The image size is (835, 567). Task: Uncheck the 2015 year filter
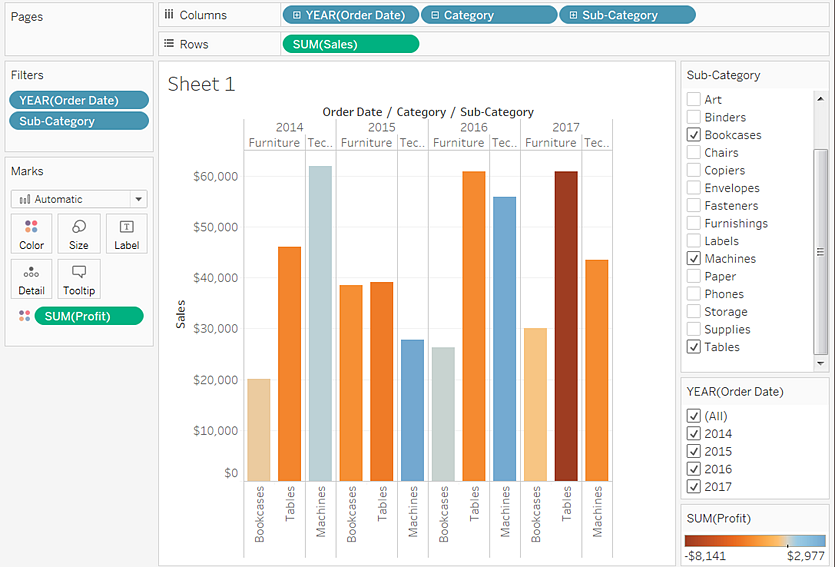[694, 451]
